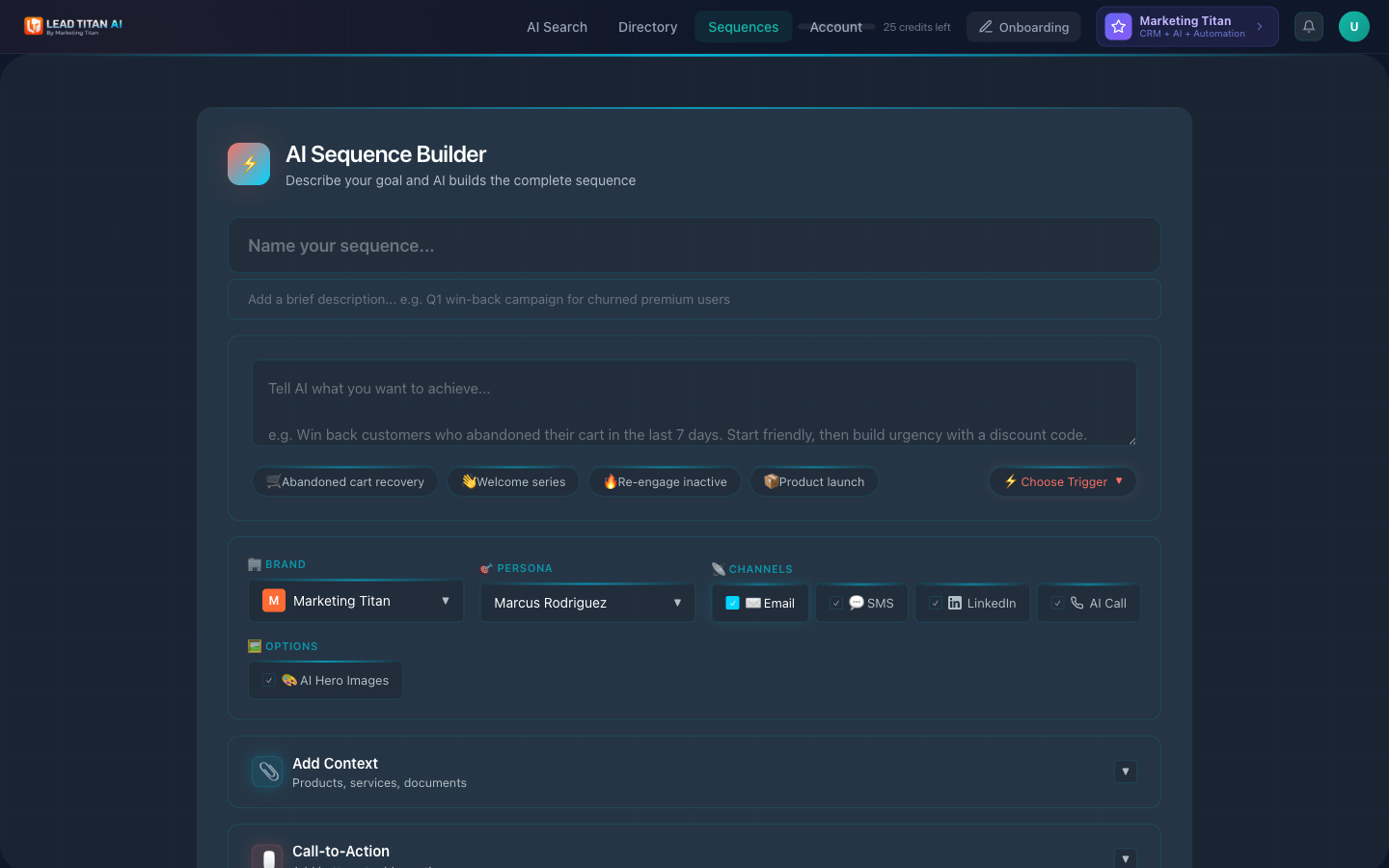Switch to the Directory tab
Screen dimensions: 1389x868
(x=647, y=27)
